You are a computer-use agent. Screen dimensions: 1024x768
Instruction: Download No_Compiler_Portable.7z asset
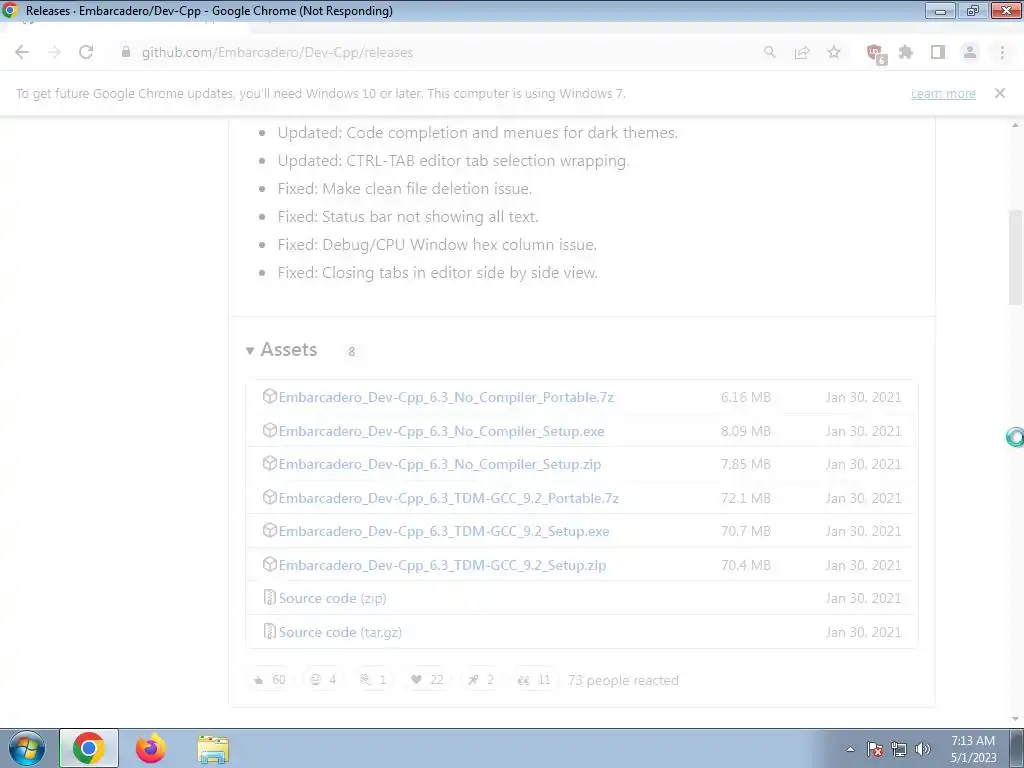coord(446,397)
